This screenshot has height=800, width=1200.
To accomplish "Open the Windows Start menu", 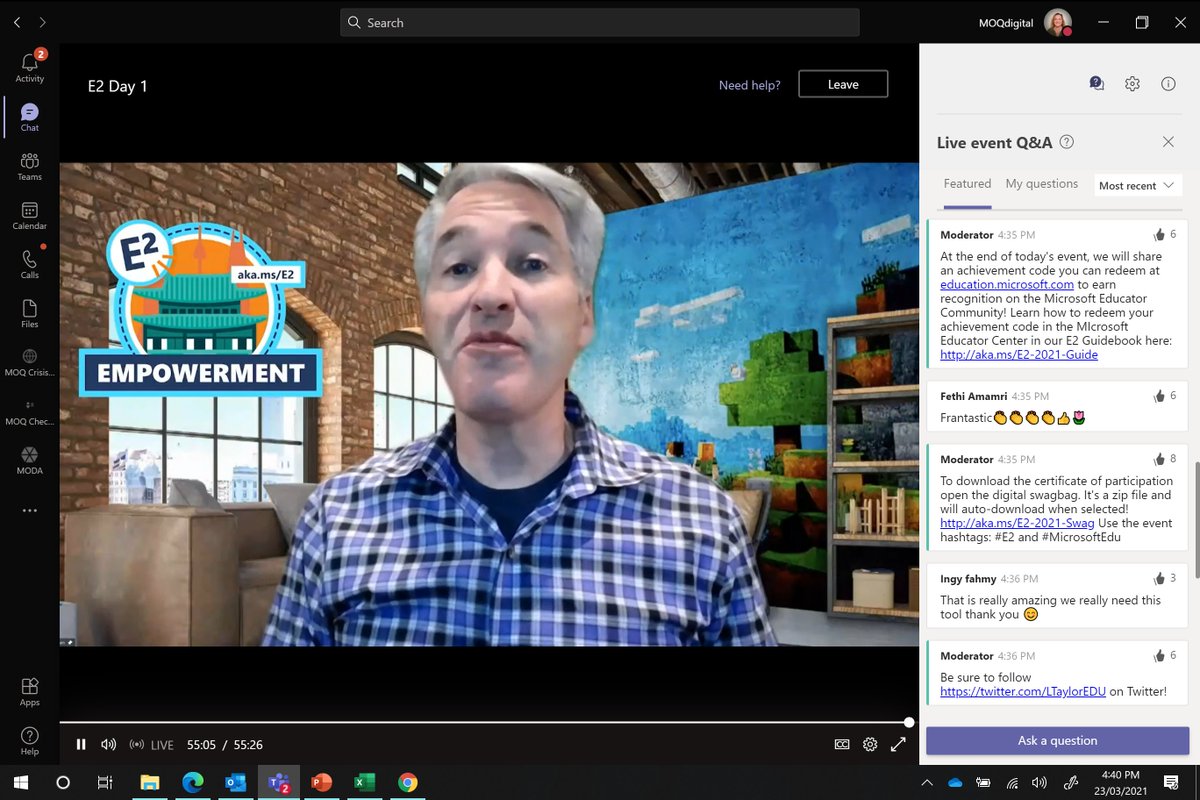I will [x=20, y=782].
